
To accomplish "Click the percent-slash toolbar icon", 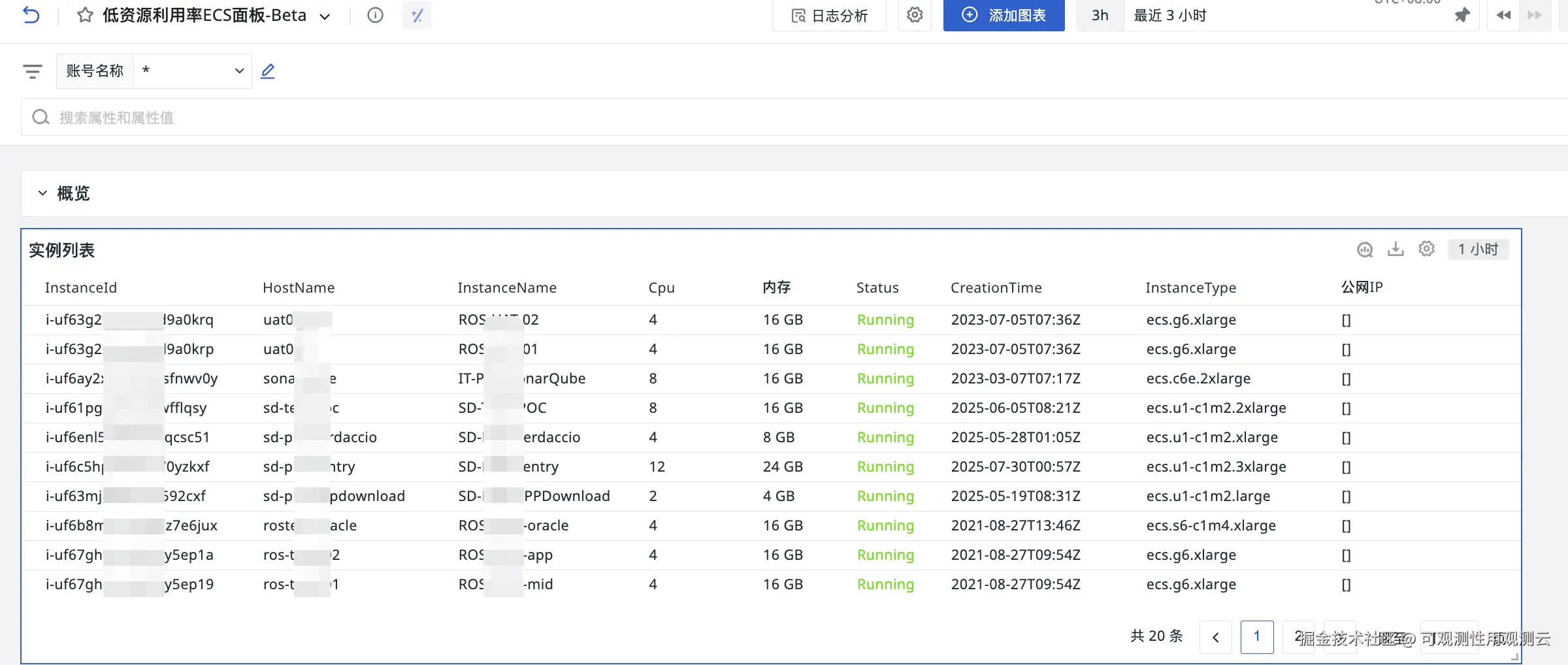I will [x=417, y=16].
